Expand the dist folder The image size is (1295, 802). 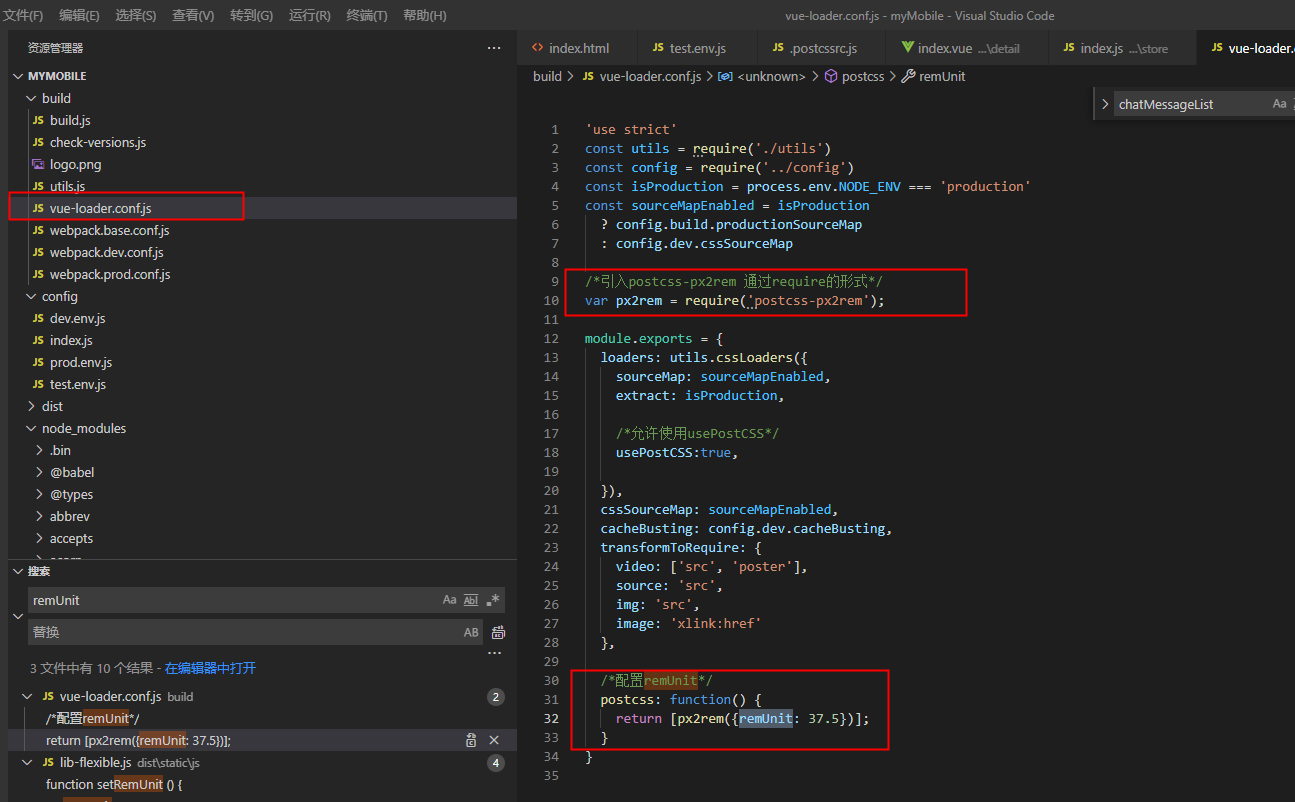[x=32, y=406]
